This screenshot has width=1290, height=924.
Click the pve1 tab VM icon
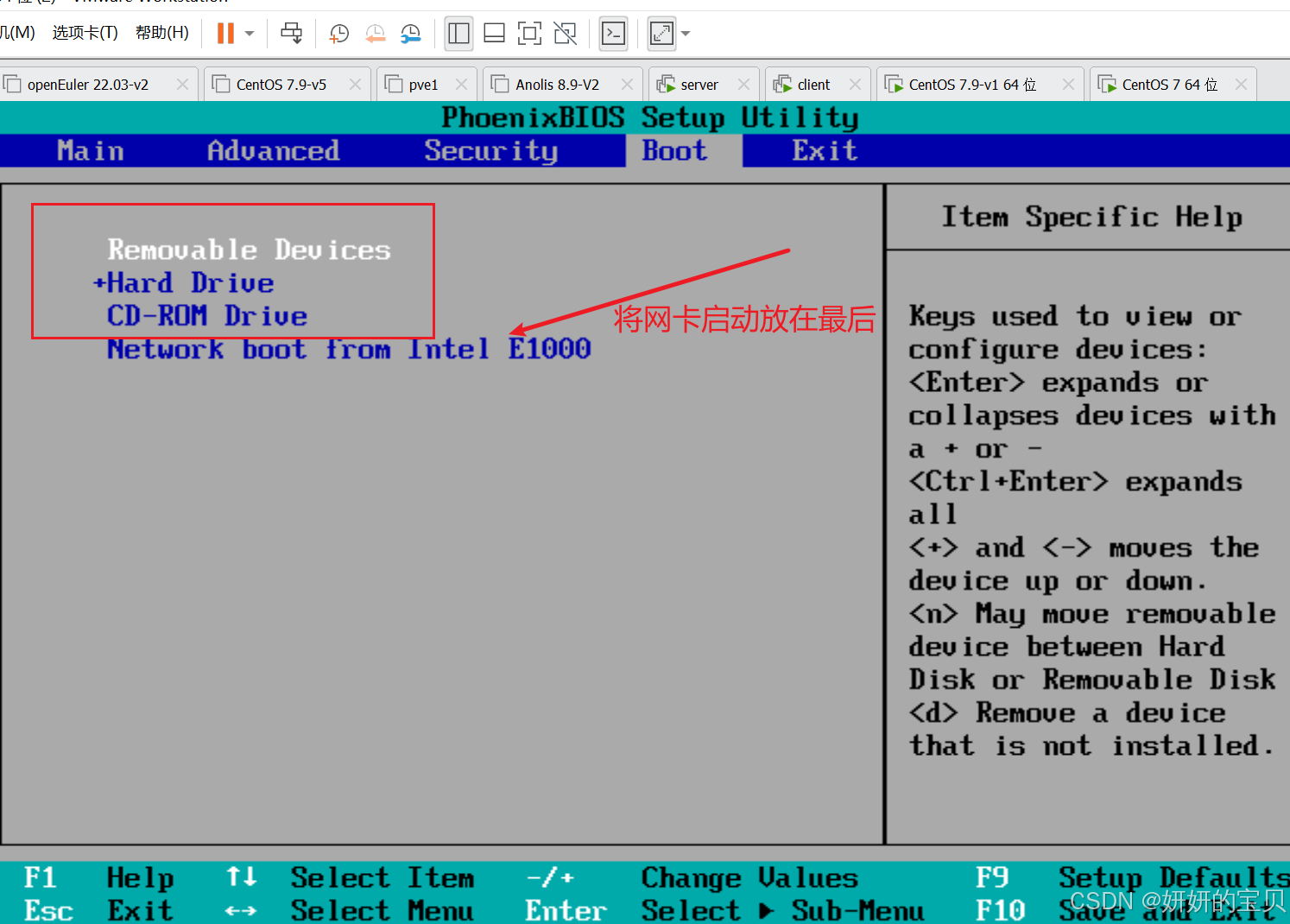tap(394, 84)
